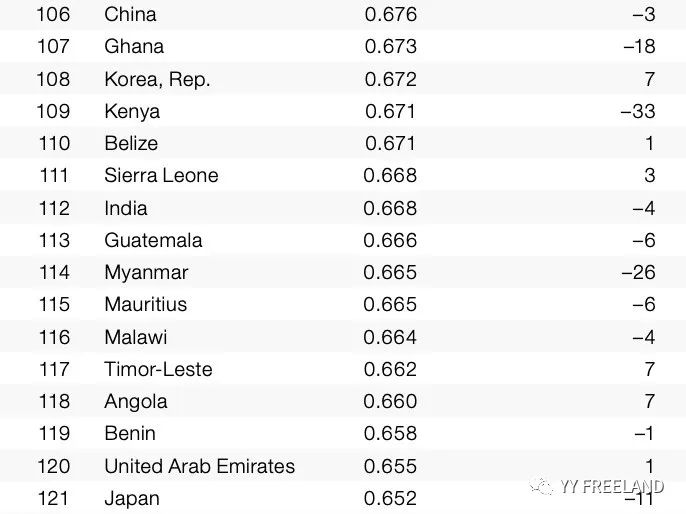The width and height of the screenshot is (686, 514).
Task: Click Guatemala's score 0.666
Action: (390, 240)
